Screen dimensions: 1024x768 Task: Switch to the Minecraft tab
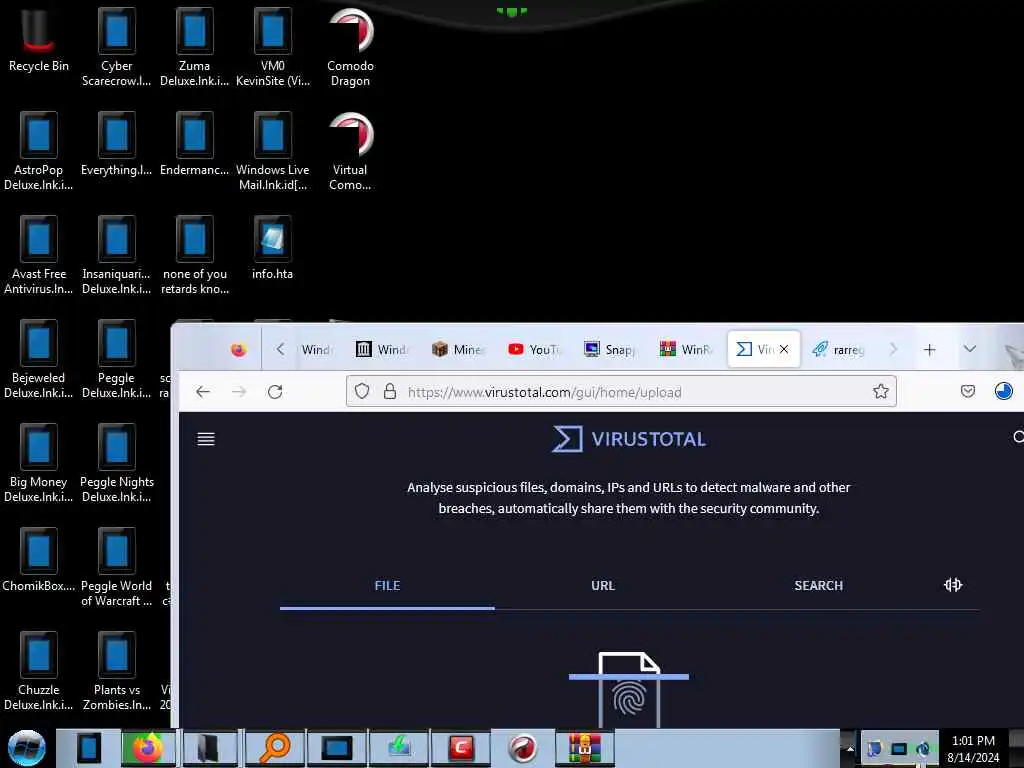(458, 349)
